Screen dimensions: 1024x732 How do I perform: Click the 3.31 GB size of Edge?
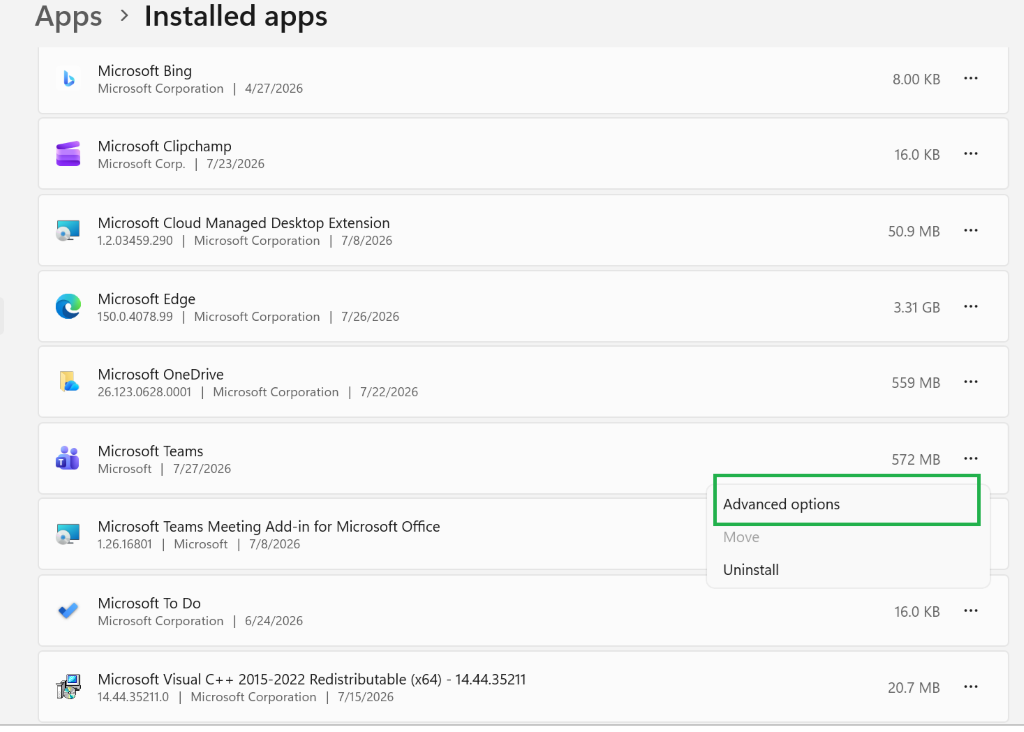pos(917,308)
